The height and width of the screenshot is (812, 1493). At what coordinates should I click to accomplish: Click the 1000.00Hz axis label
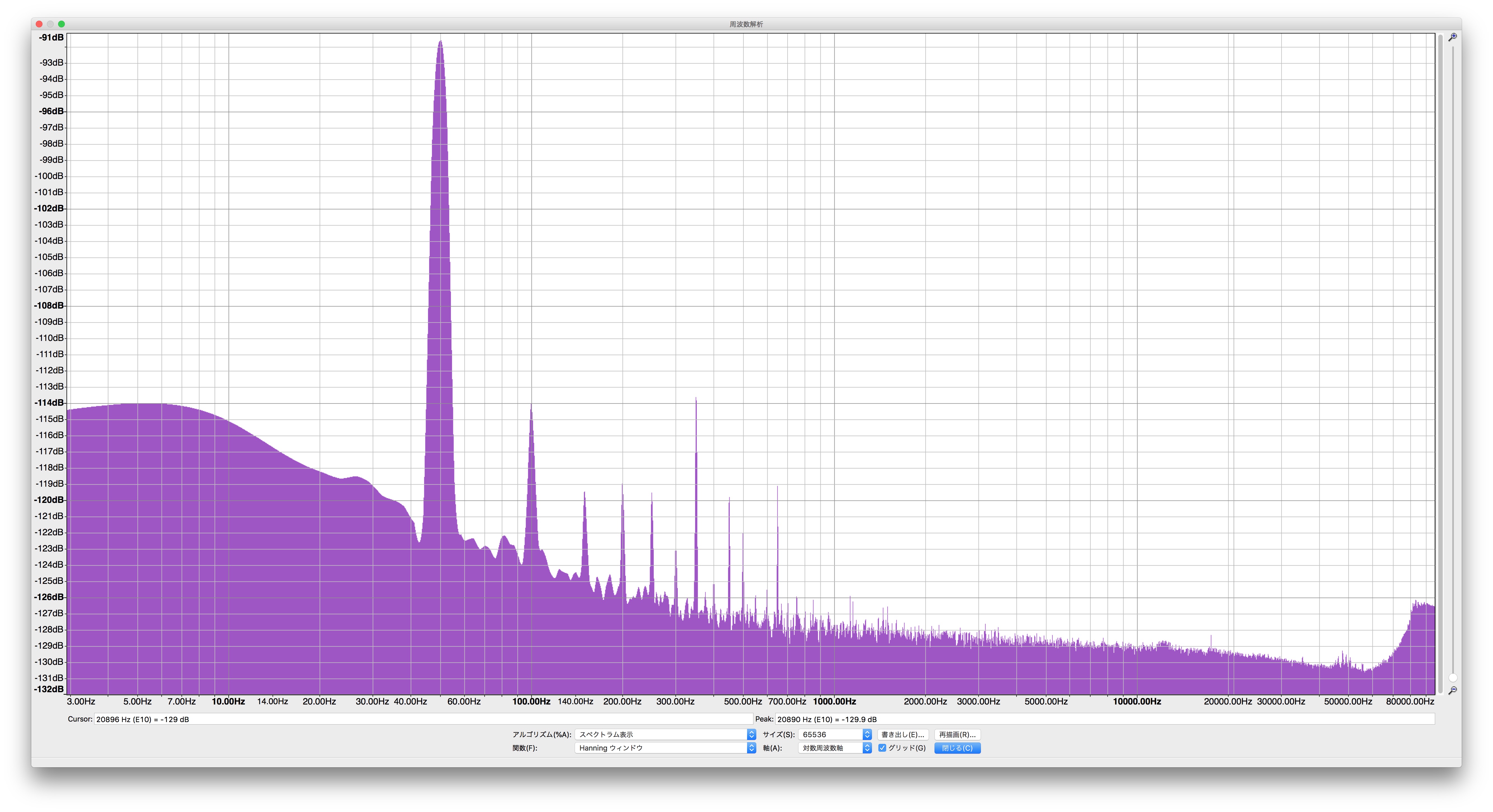coord(835,701)
